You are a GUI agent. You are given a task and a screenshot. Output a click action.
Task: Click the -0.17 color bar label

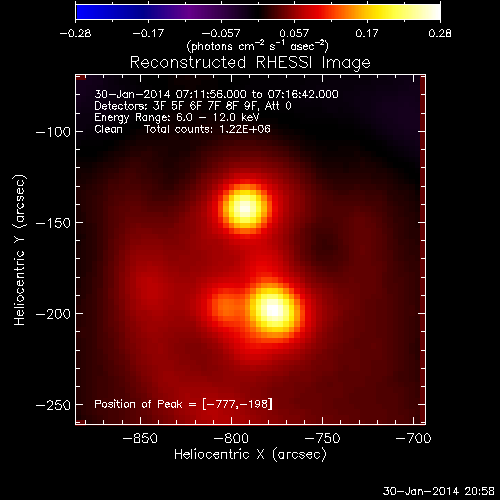click(148, 33)
